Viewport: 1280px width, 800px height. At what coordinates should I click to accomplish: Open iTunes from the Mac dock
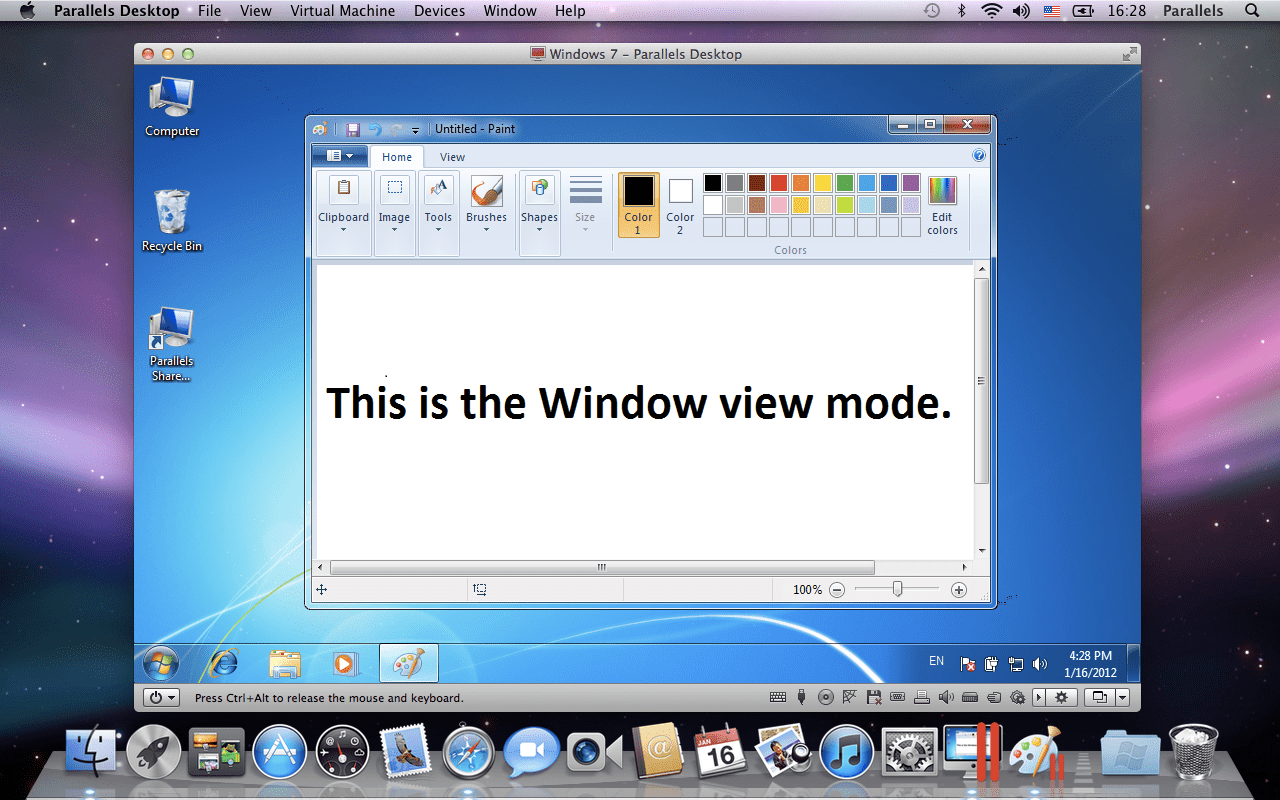(x=846, y=751)
